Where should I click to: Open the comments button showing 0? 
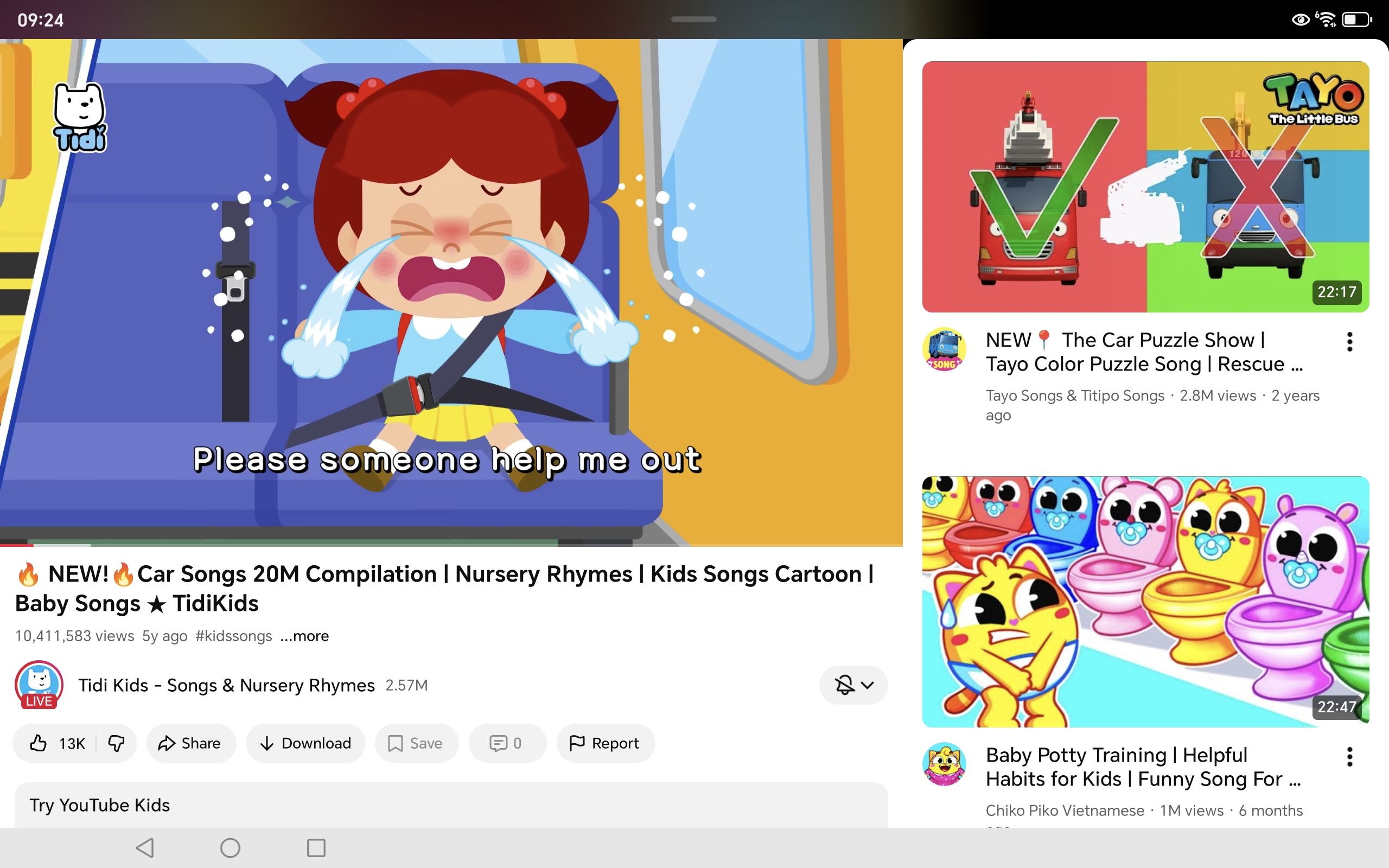(x=507, y=743)
